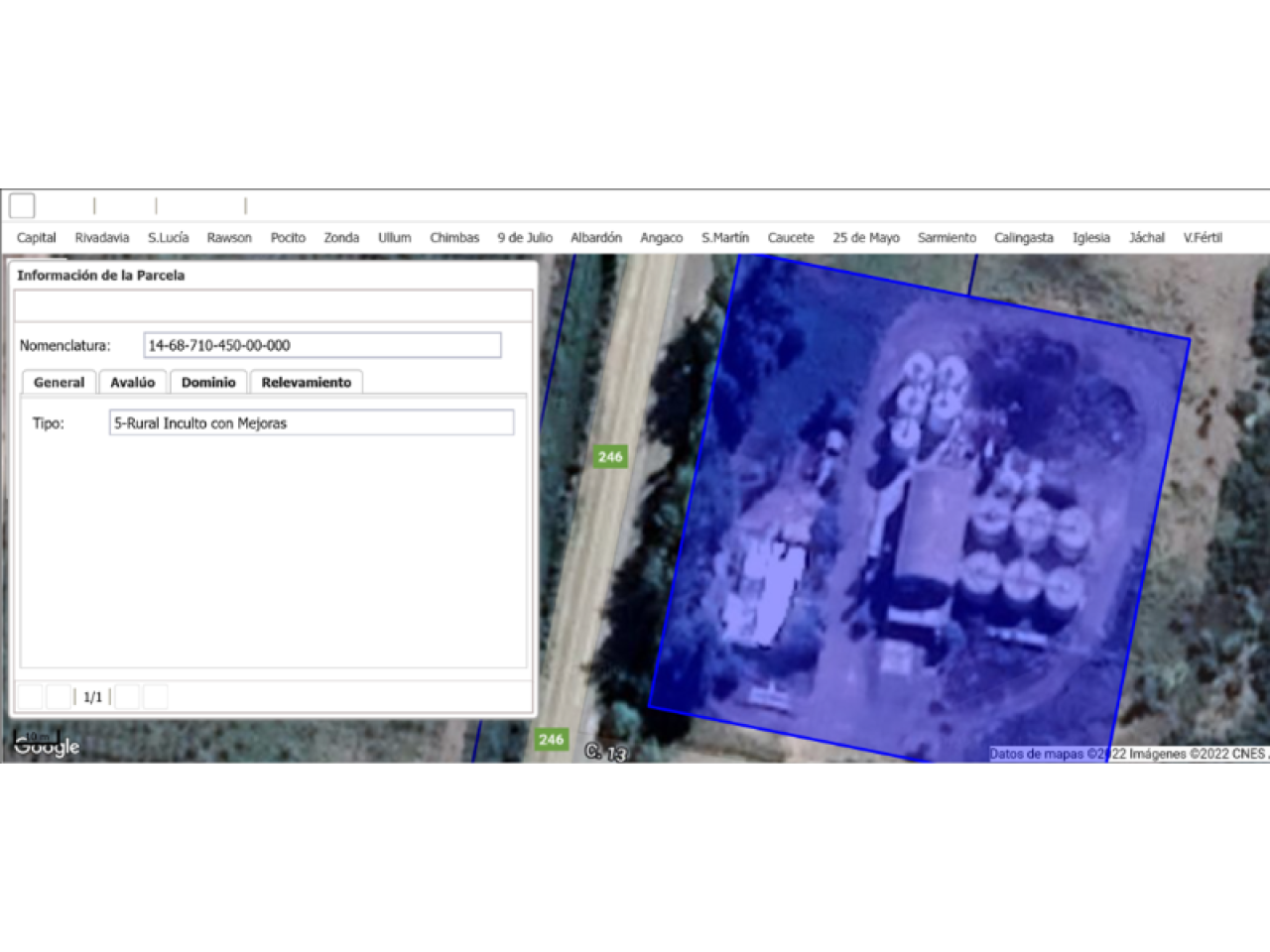
Task: Show the General tab
Action: (x=59, y=383)
